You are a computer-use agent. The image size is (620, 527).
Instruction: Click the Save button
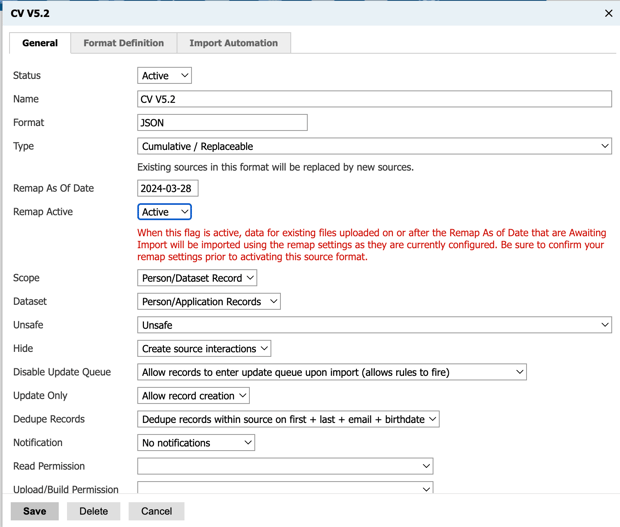tap(35, 511)
